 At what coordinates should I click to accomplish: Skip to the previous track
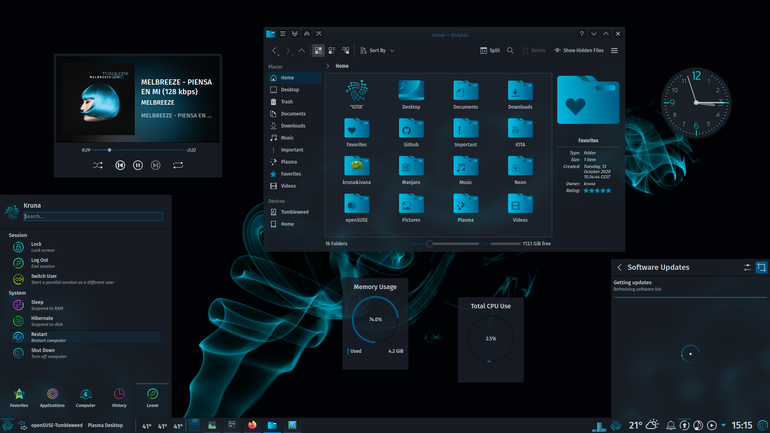120,165
